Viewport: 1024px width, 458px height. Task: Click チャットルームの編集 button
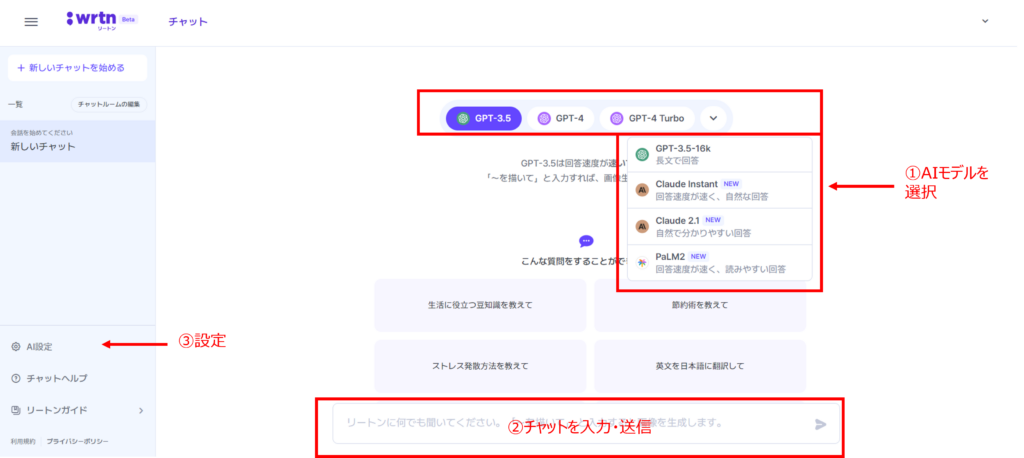108,105
